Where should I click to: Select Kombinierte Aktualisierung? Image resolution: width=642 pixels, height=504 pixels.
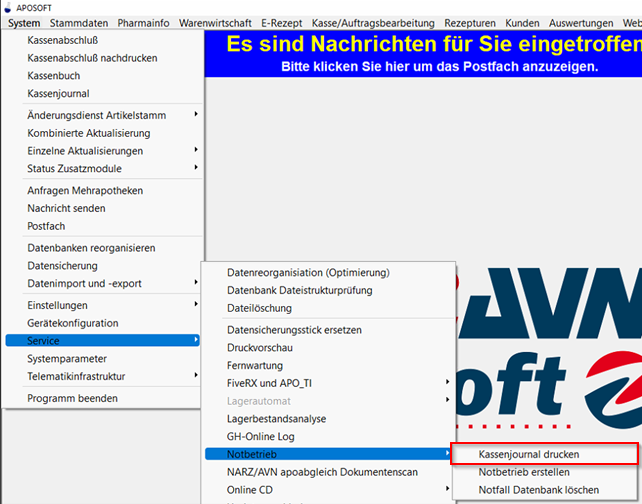102,133
